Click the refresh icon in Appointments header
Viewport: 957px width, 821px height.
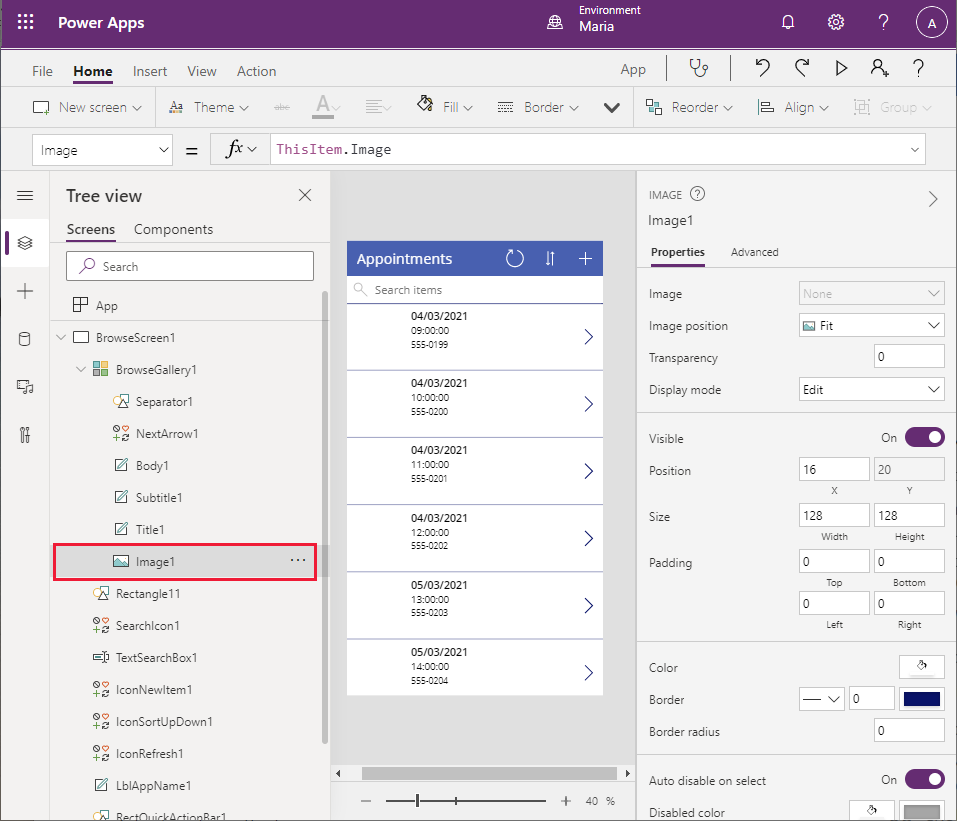(x=514, y=259)
